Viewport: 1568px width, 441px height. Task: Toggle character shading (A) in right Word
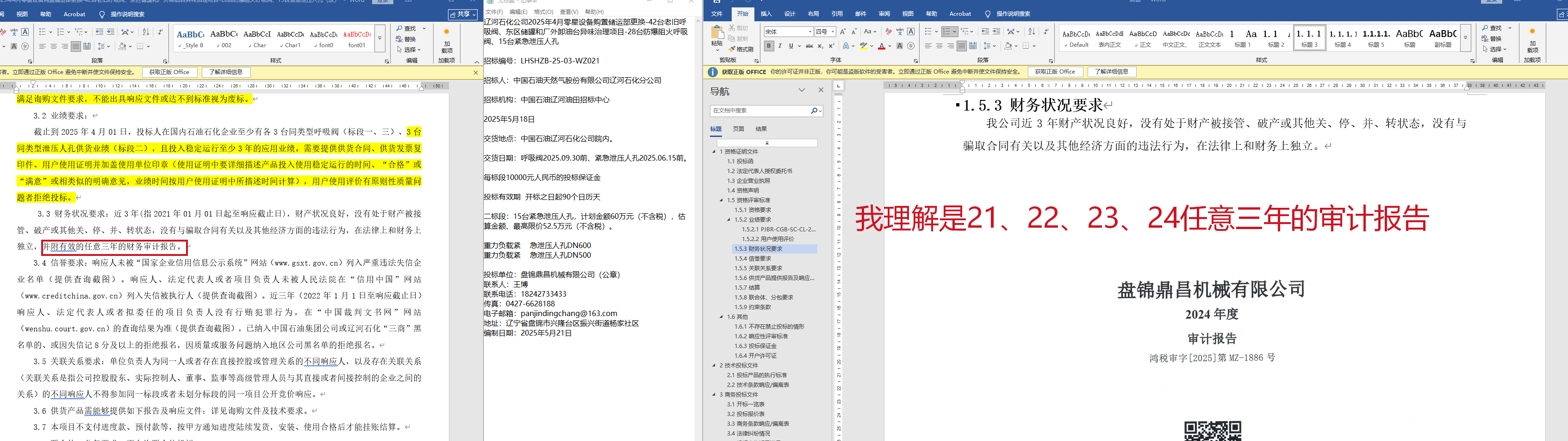(900, 46)
